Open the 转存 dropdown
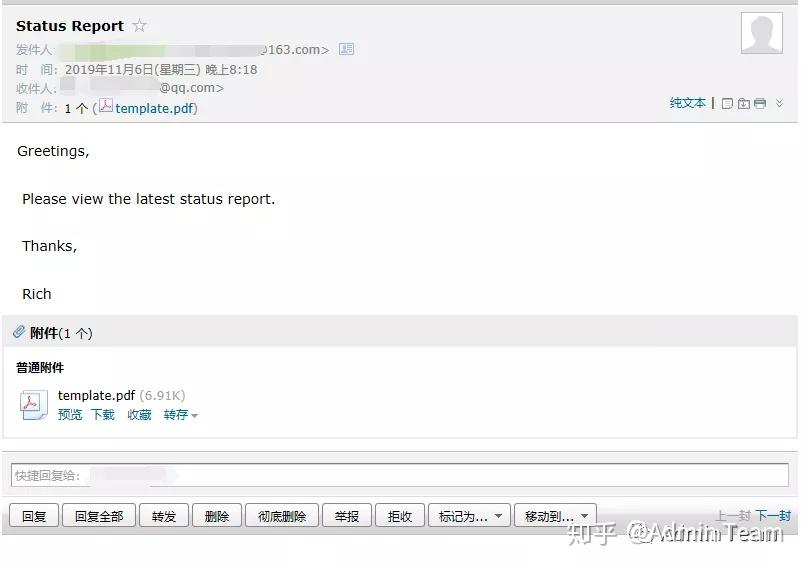Viewport: 804px width, 566px height. tap(180, 415)
